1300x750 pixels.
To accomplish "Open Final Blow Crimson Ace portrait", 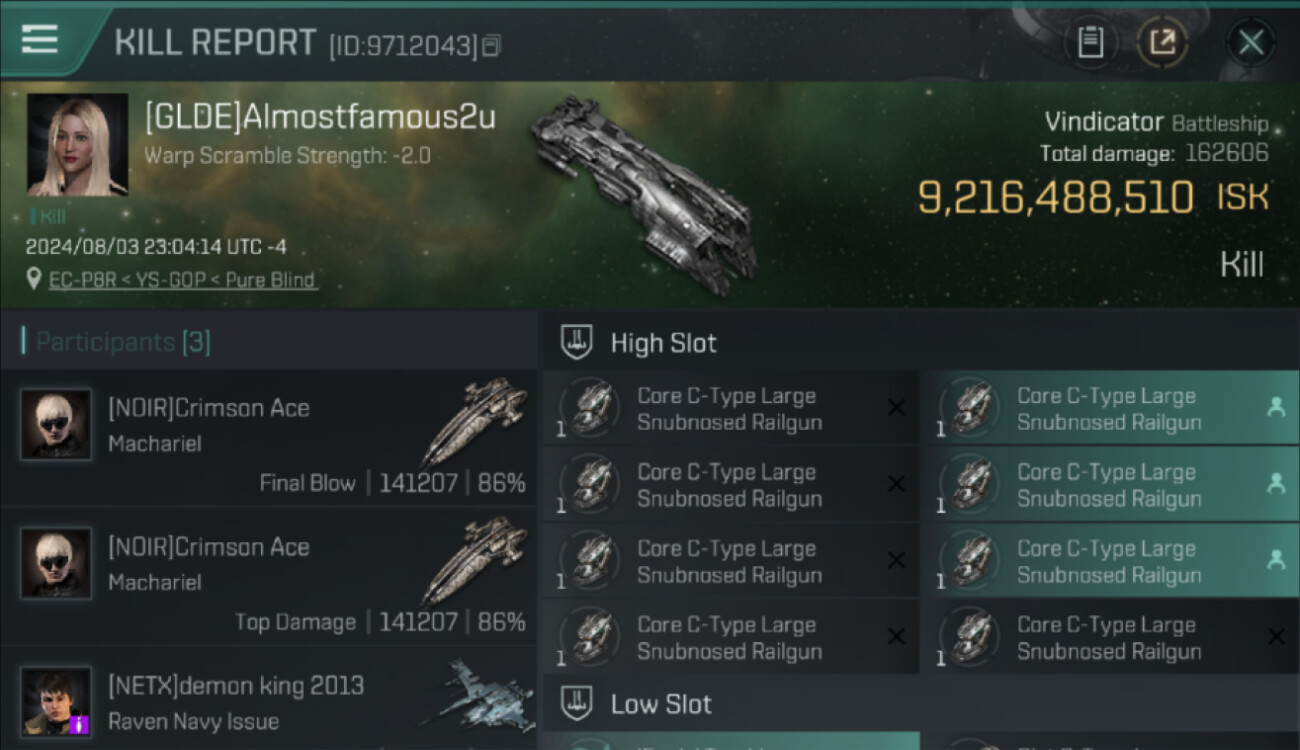I will click(x=56, y=424).
